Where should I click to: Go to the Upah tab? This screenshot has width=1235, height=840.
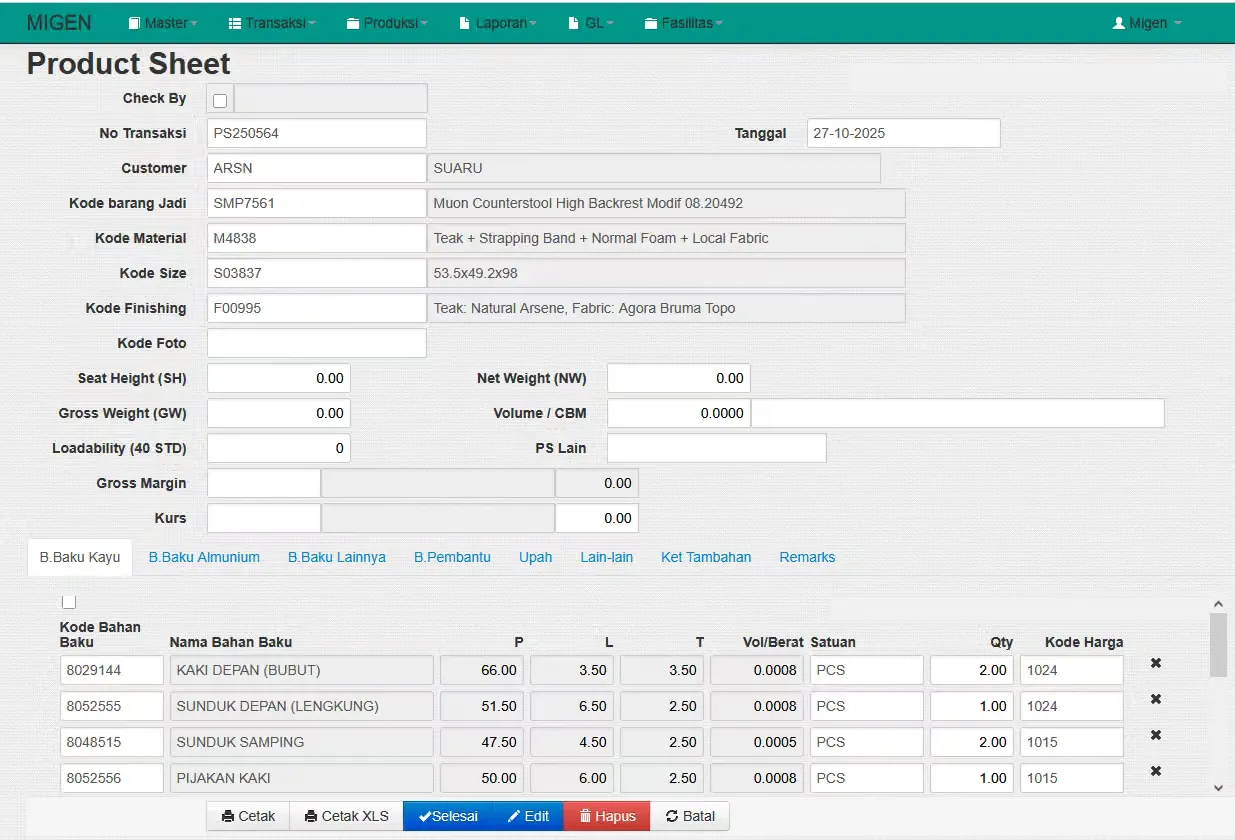click(x=535, y=557)
